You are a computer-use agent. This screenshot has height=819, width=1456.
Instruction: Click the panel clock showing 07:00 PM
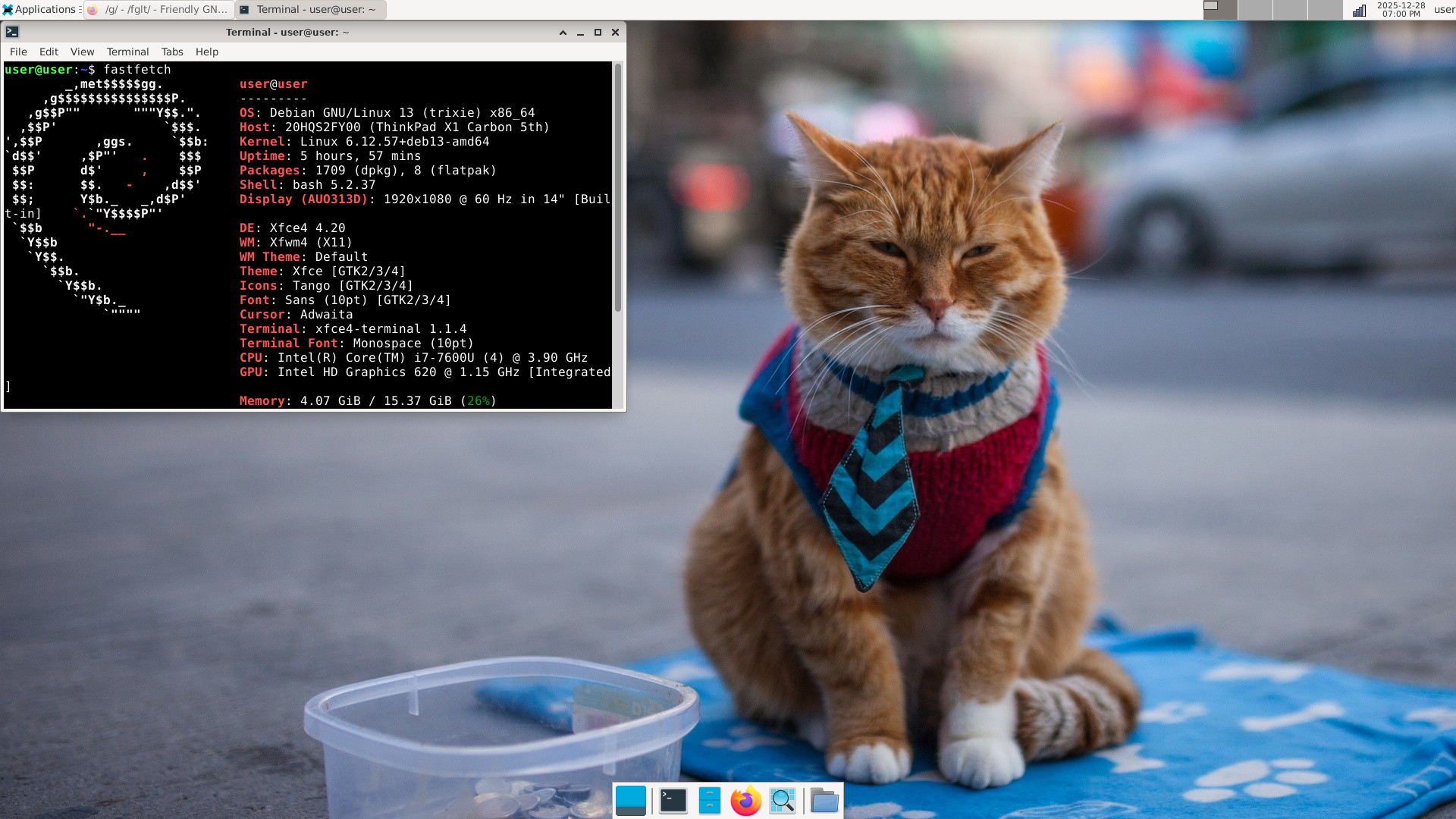pyautogui.click(x=1401, y=10)
